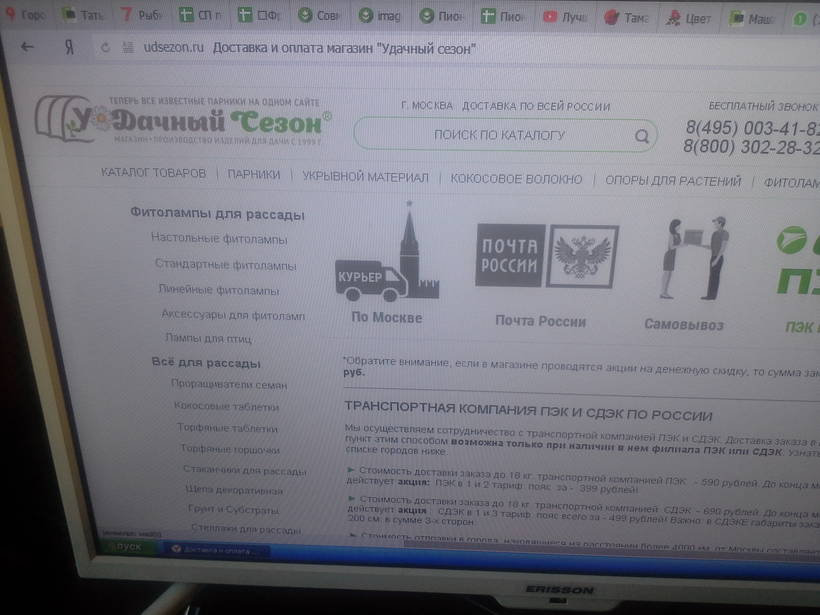The height and width of the screenshot is (615, 820).
Task: Click the 'Поиск по каталогу' search field
Action: coord(499,135)
